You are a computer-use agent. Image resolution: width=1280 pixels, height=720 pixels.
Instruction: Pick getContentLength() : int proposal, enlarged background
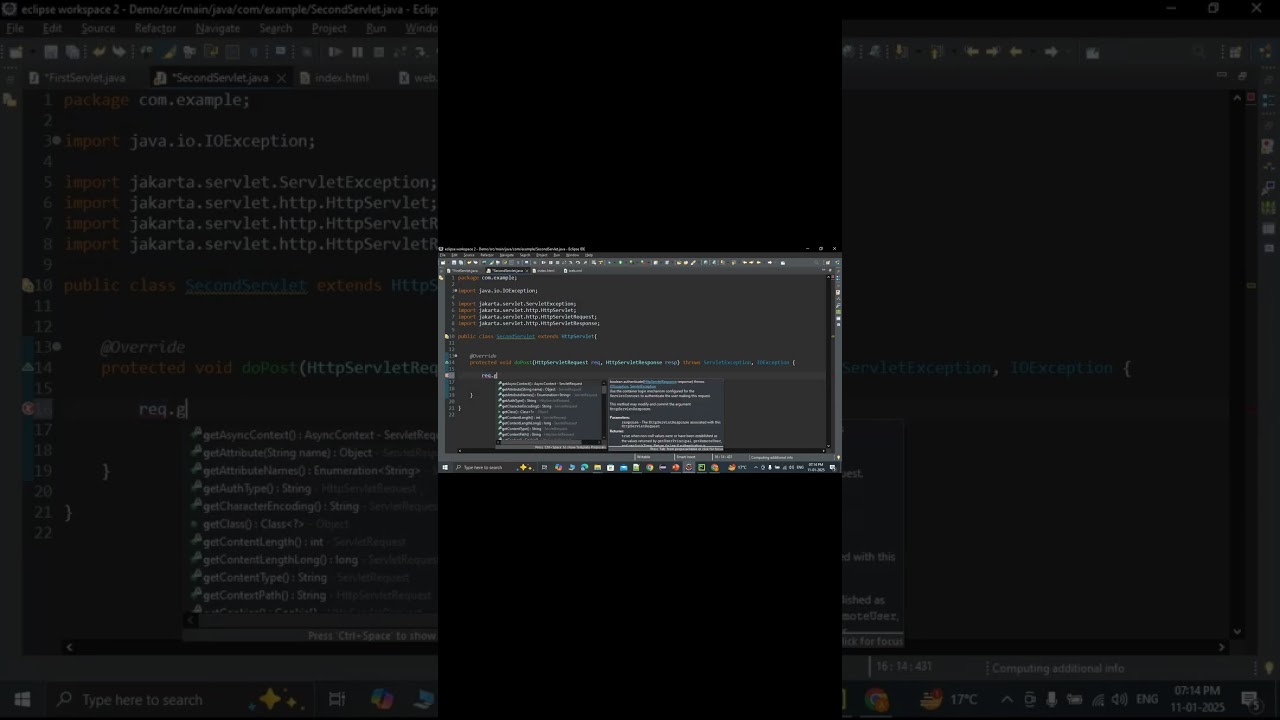click(314, 542)
